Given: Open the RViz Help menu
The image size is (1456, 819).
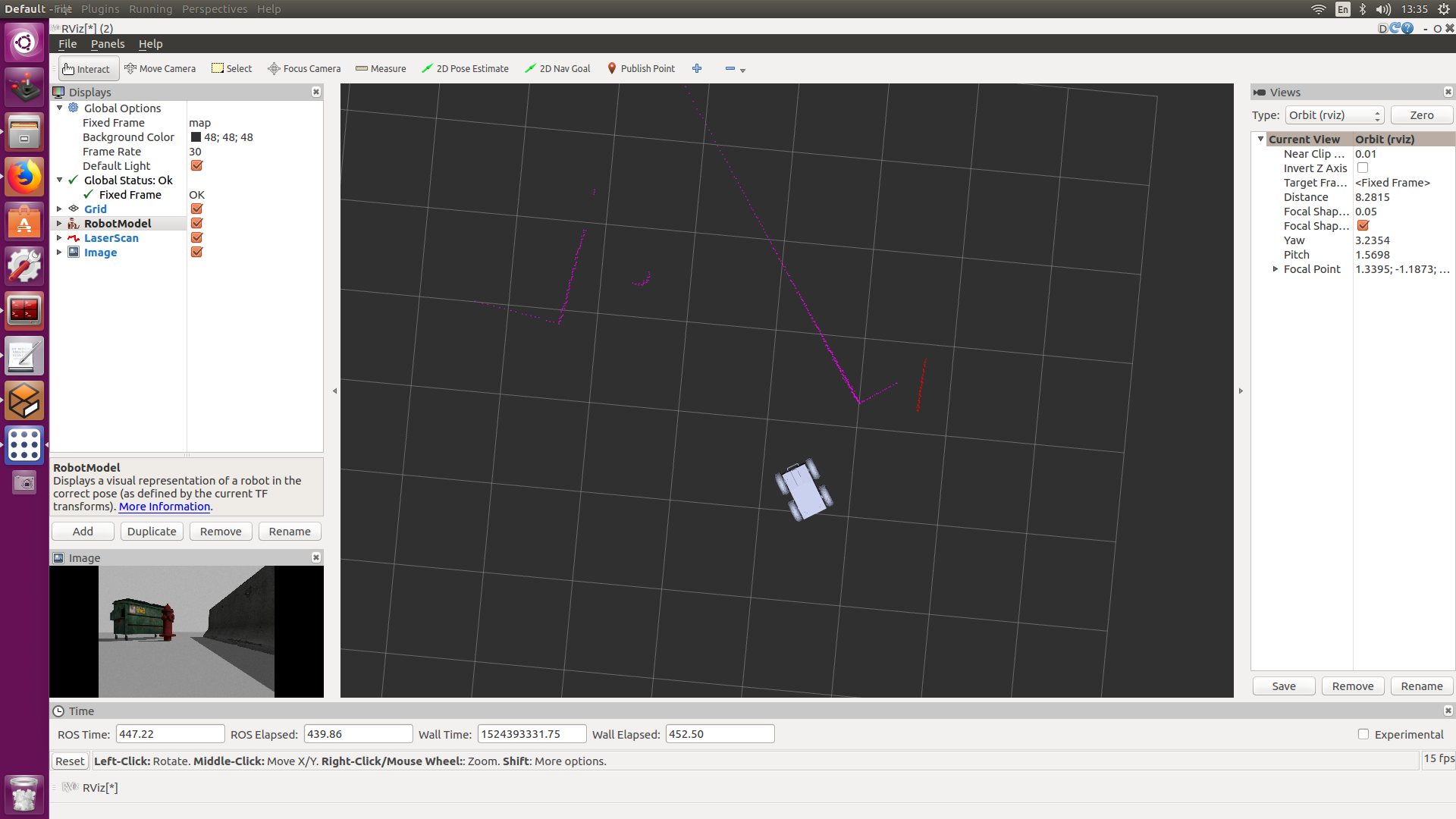Looking at the screenshot, I should tap(150, 44).
